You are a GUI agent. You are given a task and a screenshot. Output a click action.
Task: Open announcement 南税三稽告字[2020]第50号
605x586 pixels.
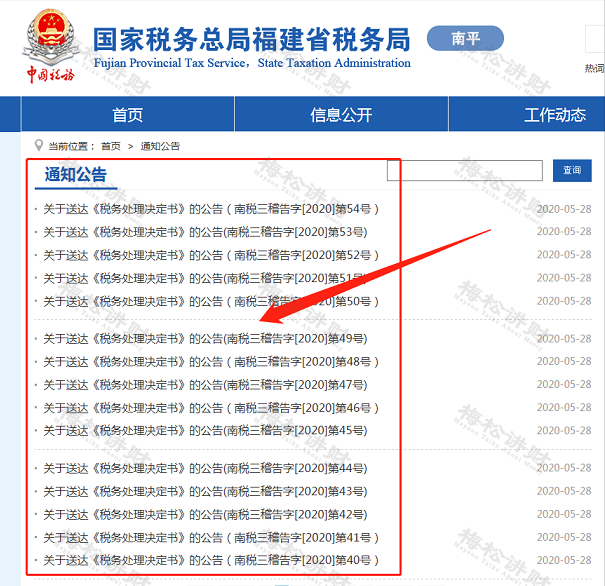tap(211, 301)
